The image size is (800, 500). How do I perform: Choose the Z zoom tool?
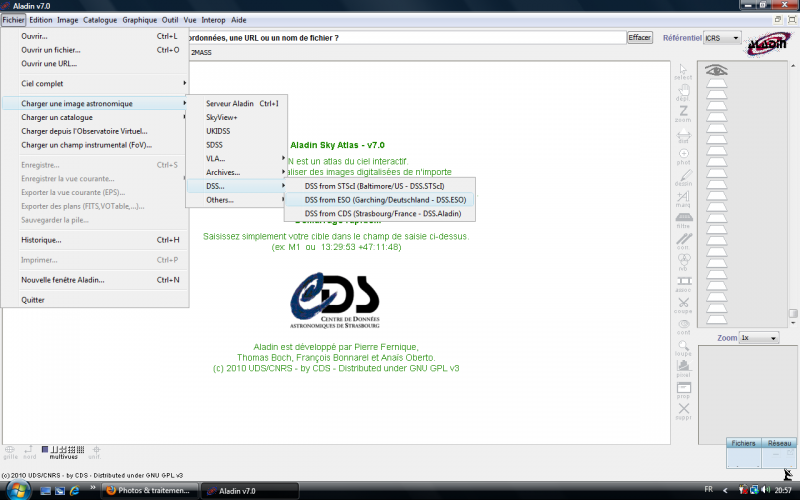pos(683,113)
